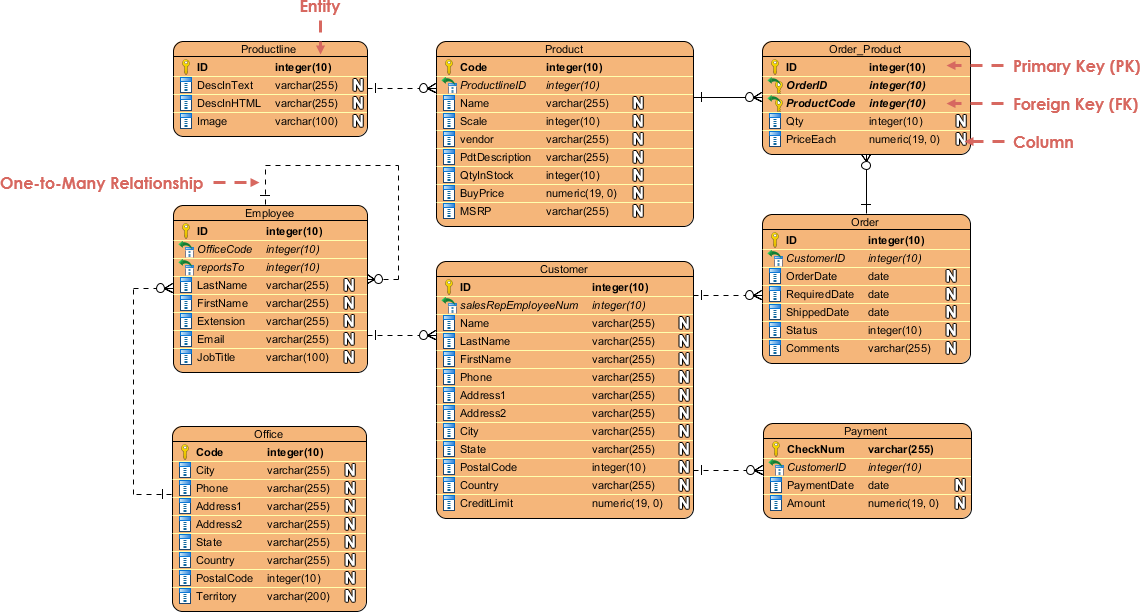Click the Territory varchar(200) data type
Screen dimensions: 1140x612
[298, 597]
